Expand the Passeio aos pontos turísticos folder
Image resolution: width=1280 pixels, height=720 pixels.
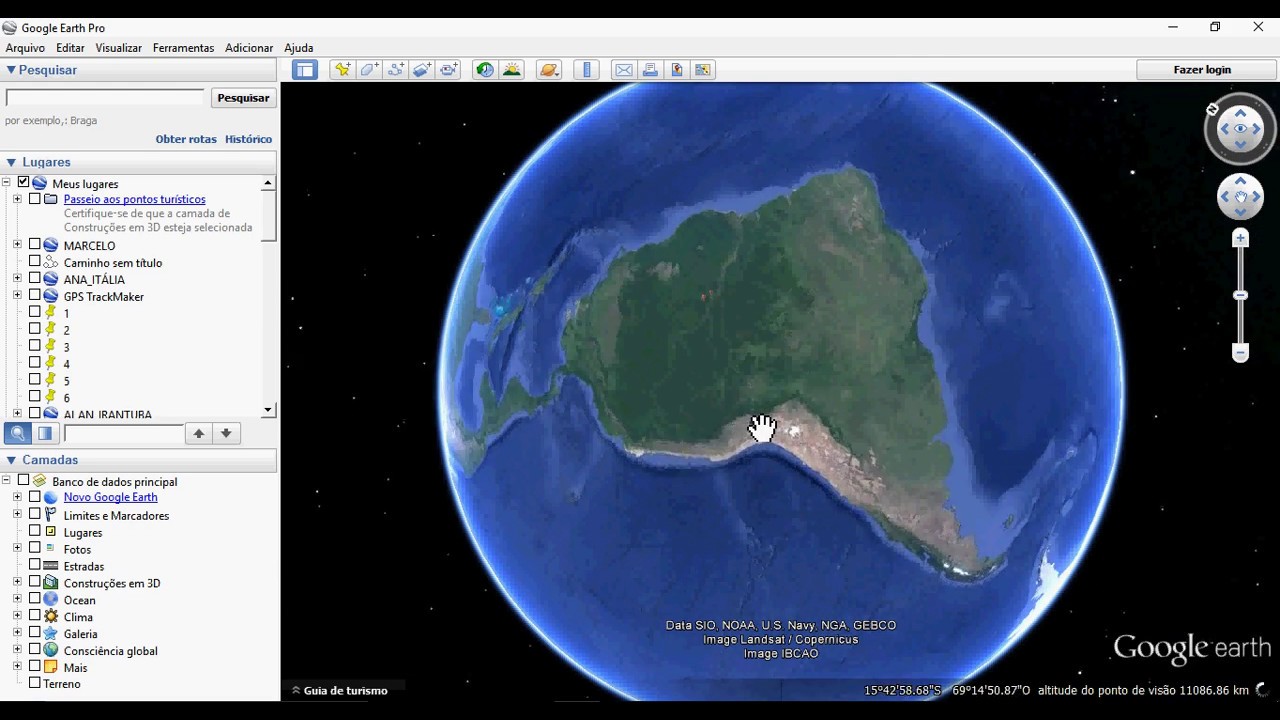pyautogui.click(x=17, y=199)
